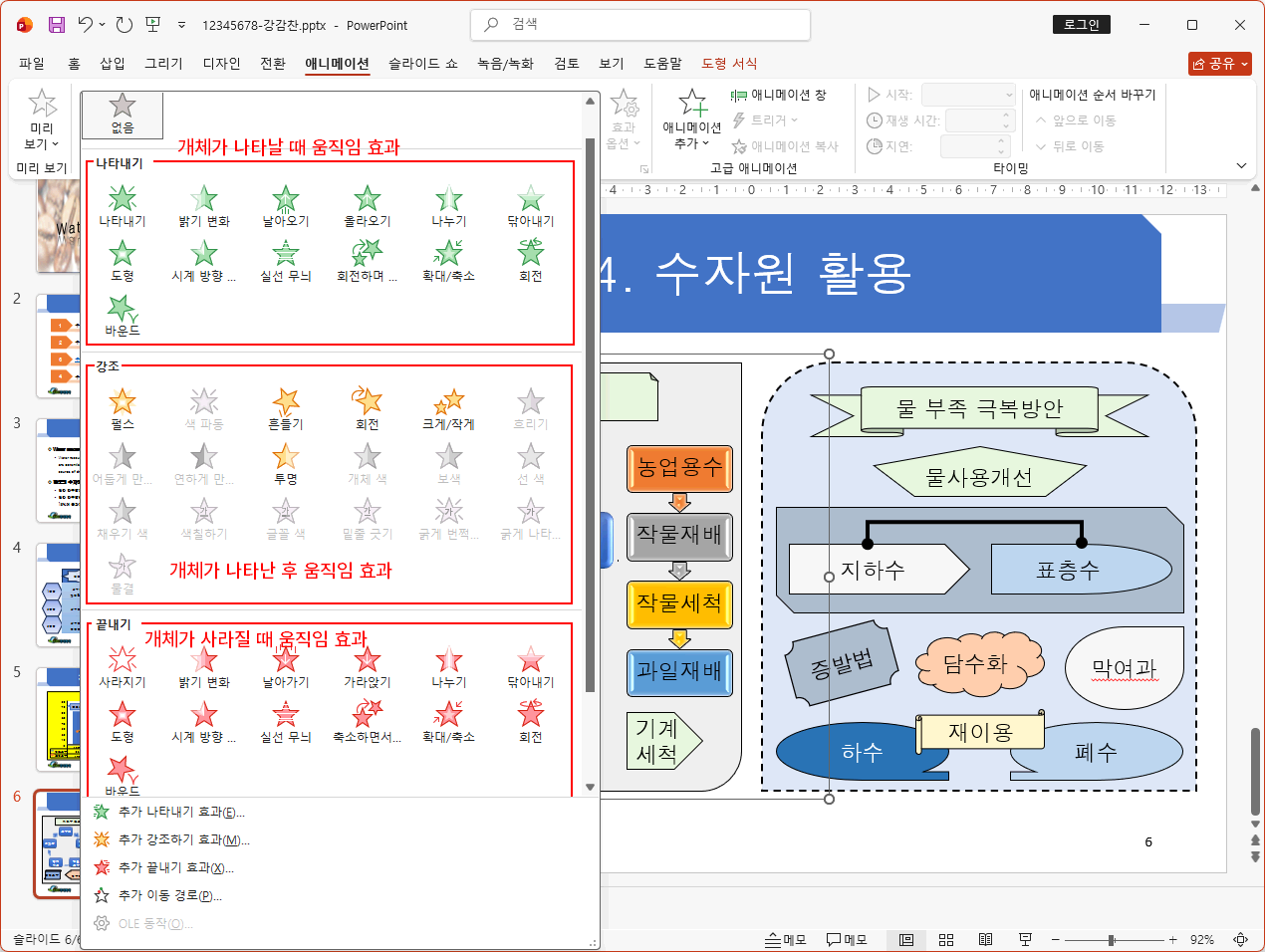This screenshot has width=1265, height=952.
Task: Switch to 여러 슬라이드 slide sorter view
Action: coord(946,939)
